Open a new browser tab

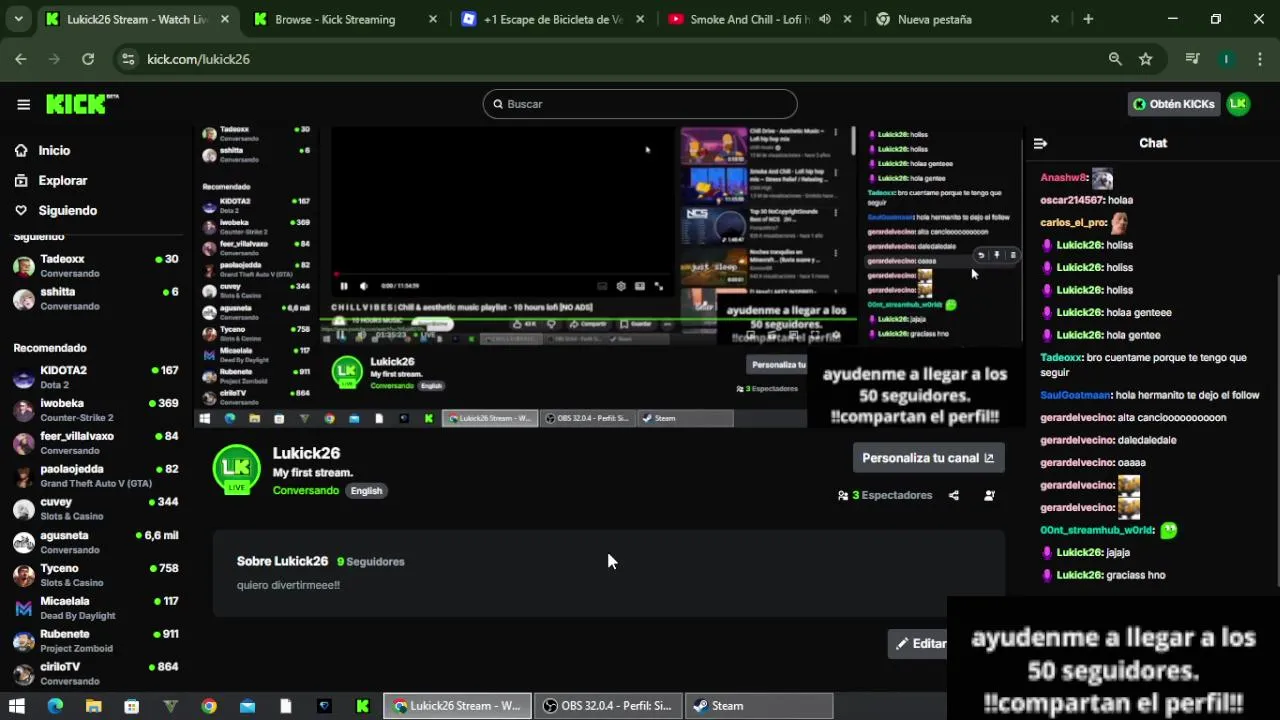click(1088, 19)
